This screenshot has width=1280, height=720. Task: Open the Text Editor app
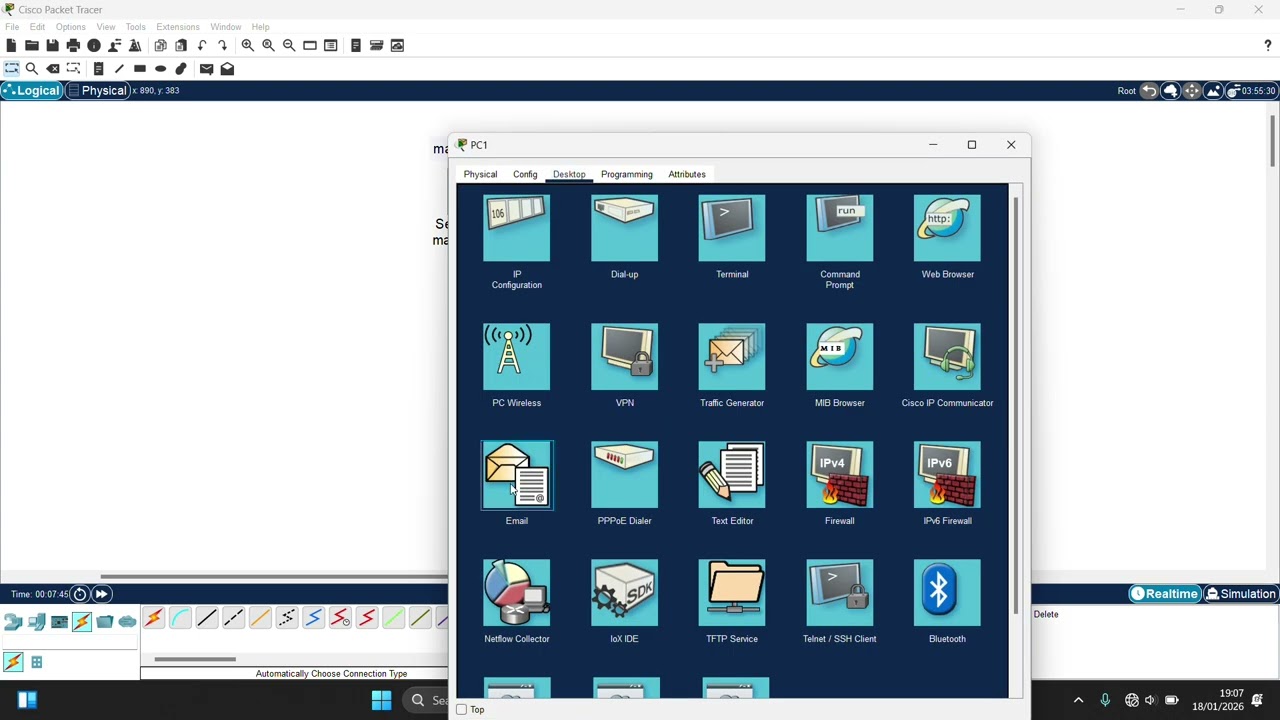coord(732,483)
